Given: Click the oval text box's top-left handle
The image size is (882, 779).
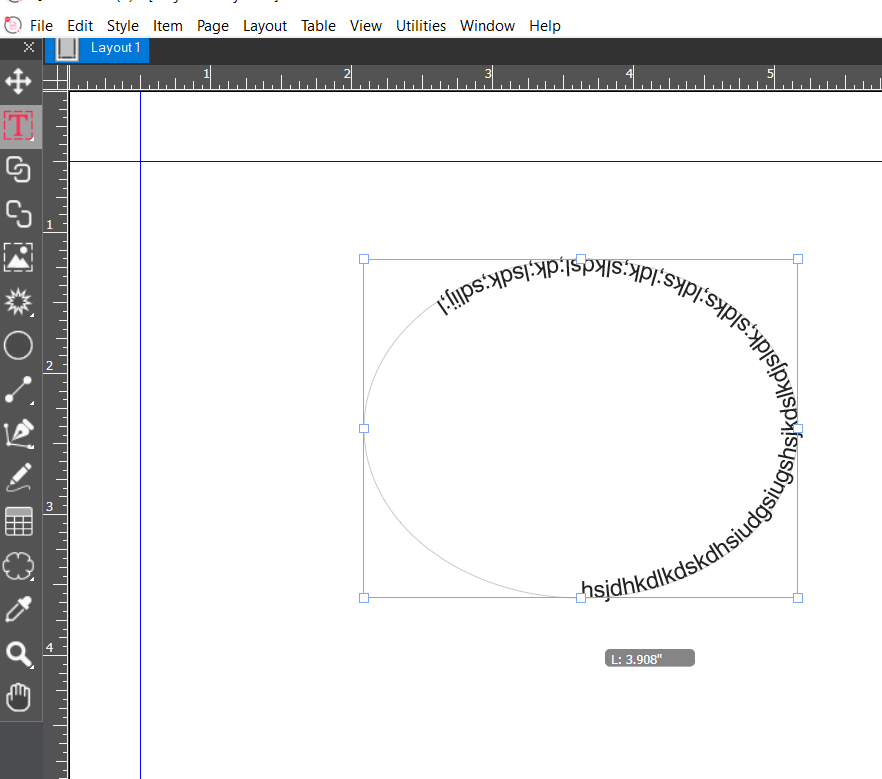Looking at the screenshot, I should (364, 259).
